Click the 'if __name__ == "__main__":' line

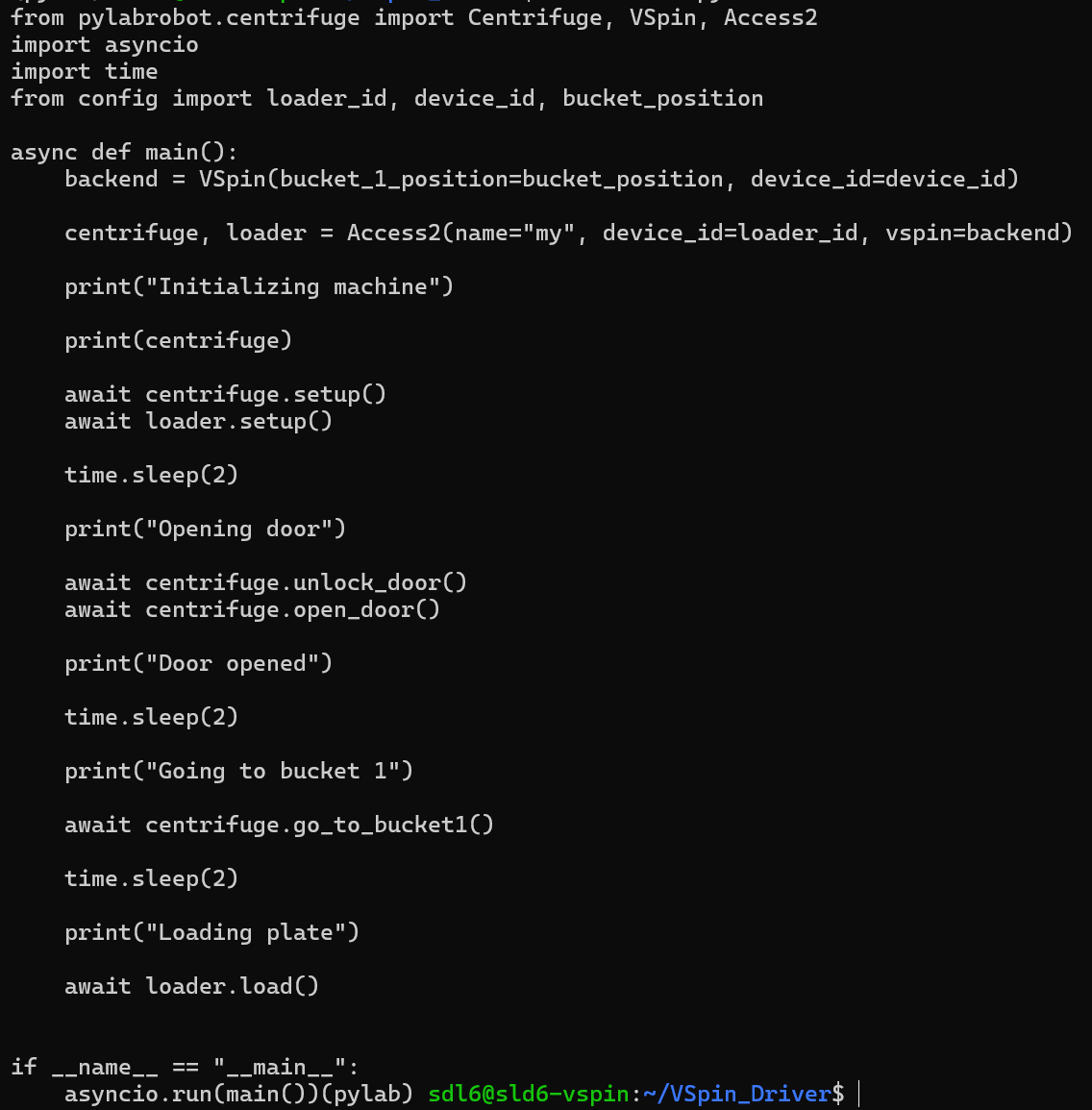click(x=186, y=1067)
